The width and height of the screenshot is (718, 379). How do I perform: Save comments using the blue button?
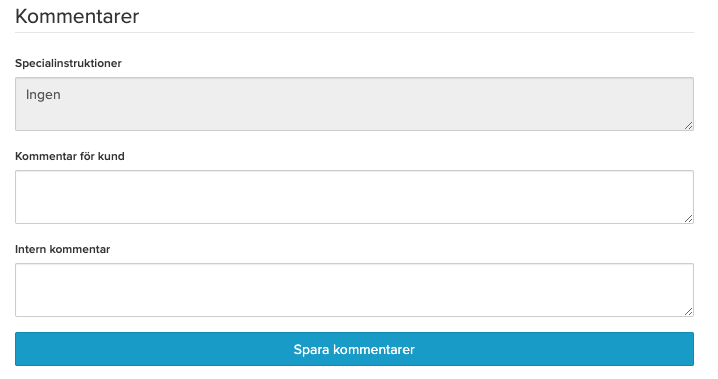tap(354, 349)
